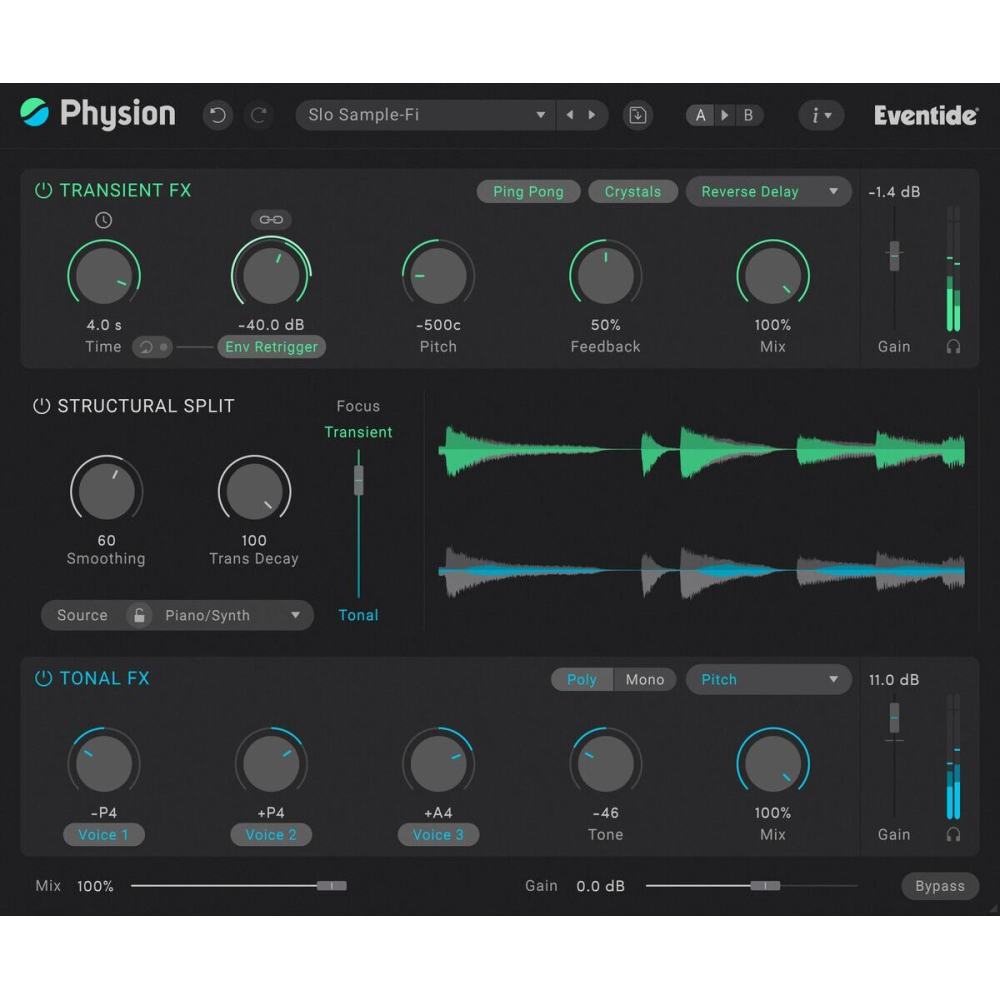This screenshot has width=1000, height=1000.
Task: Open the Reverse Delay effect dropdown
Action: pyautogui.click(x=768, y=191)
